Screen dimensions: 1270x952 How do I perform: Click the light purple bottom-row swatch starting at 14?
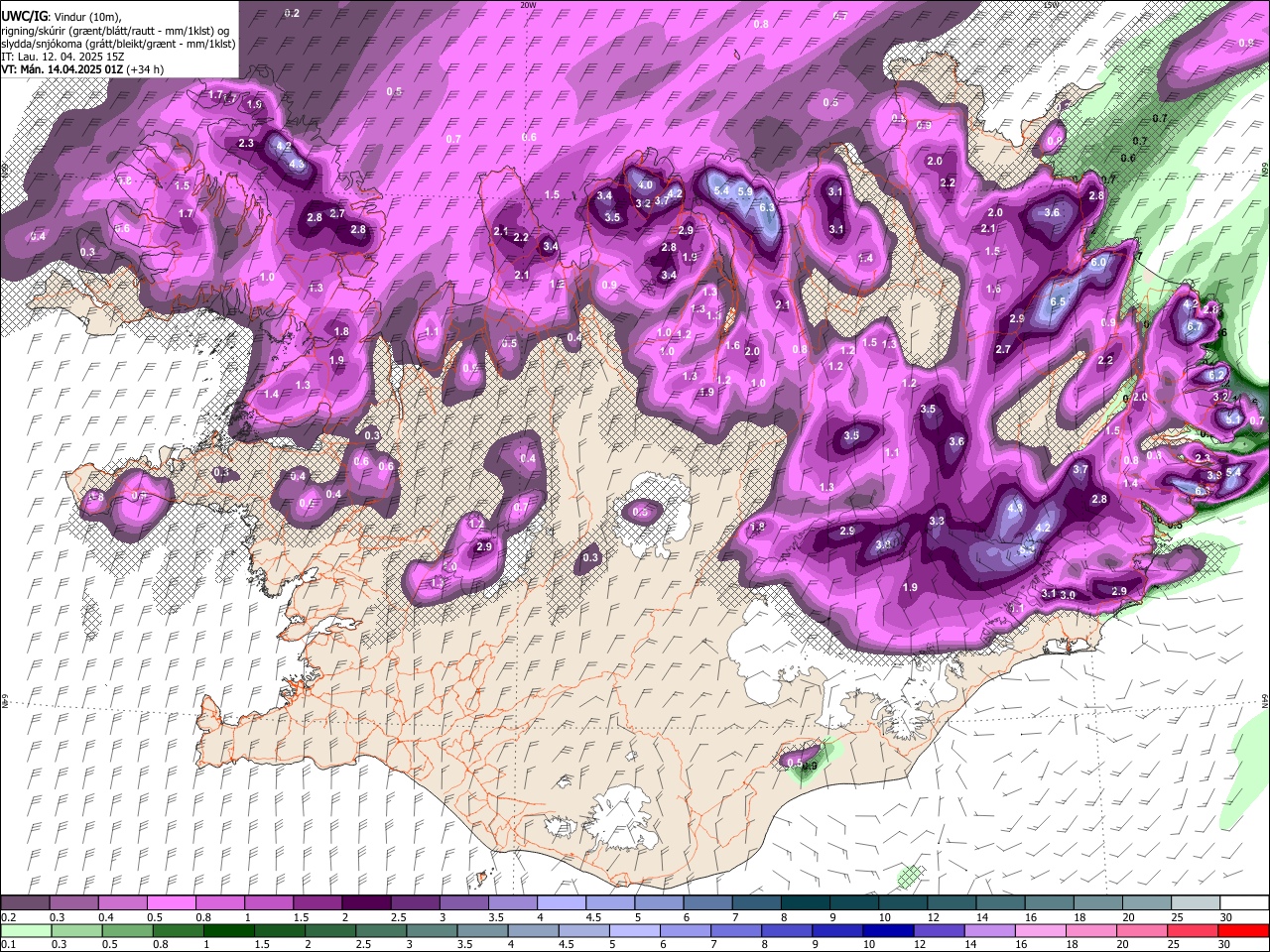990,930
